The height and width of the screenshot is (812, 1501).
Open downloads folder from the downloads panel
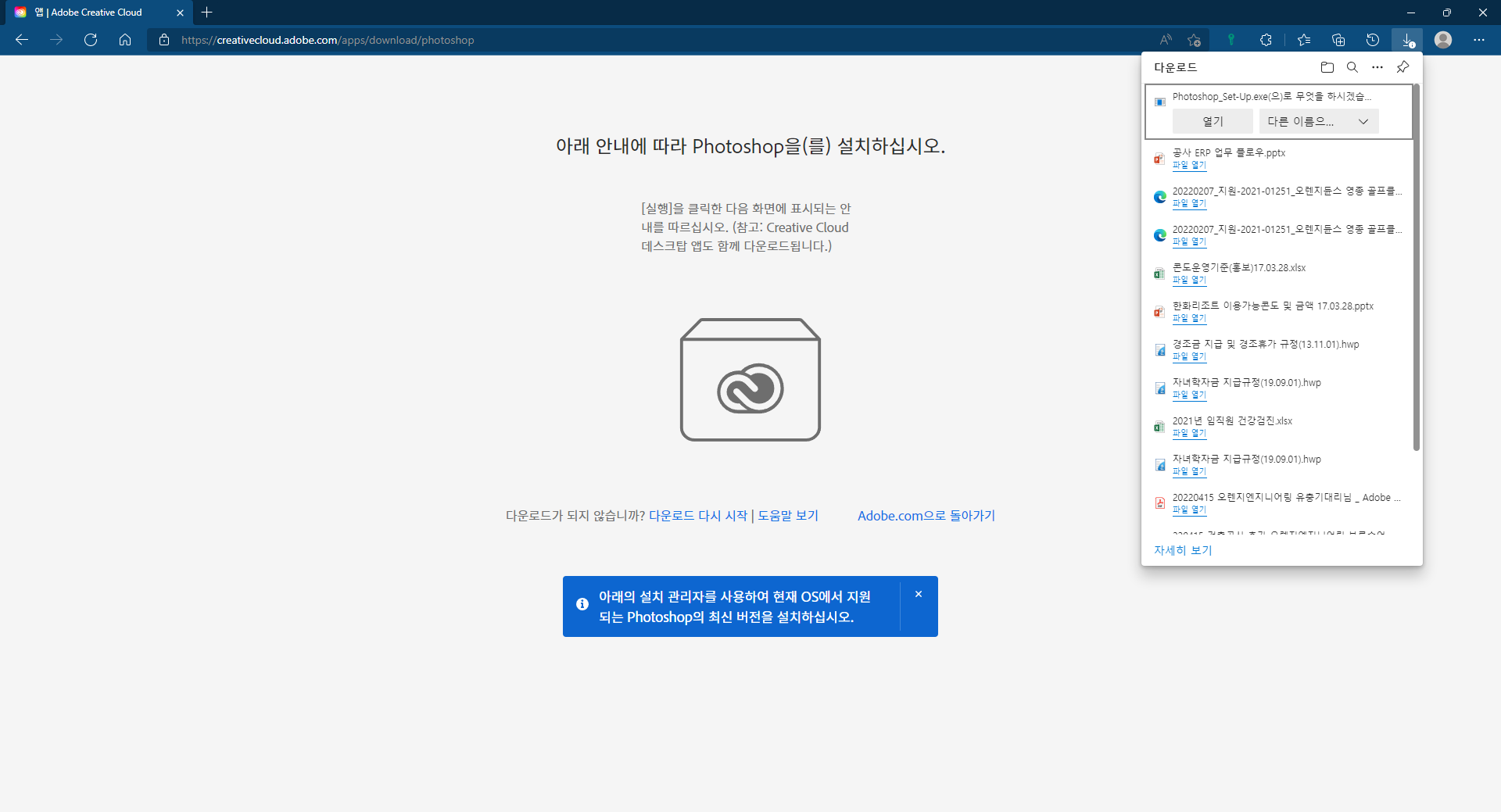click(1327, 67)
